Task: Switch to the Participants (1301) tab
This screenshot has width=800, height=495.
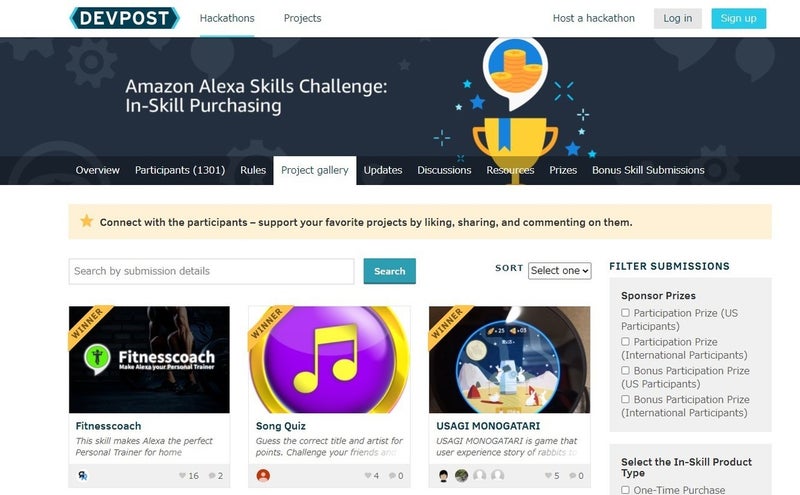Action: (180, 170)
